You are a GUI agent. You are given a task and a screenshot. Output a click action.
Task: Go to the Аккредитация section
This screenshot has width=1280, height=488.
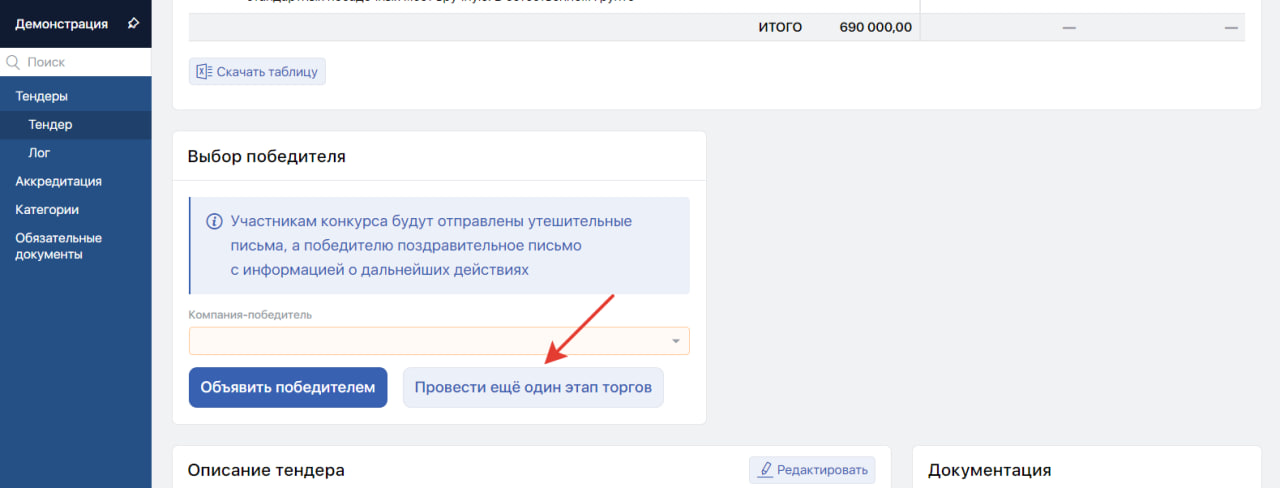point(58,181)
